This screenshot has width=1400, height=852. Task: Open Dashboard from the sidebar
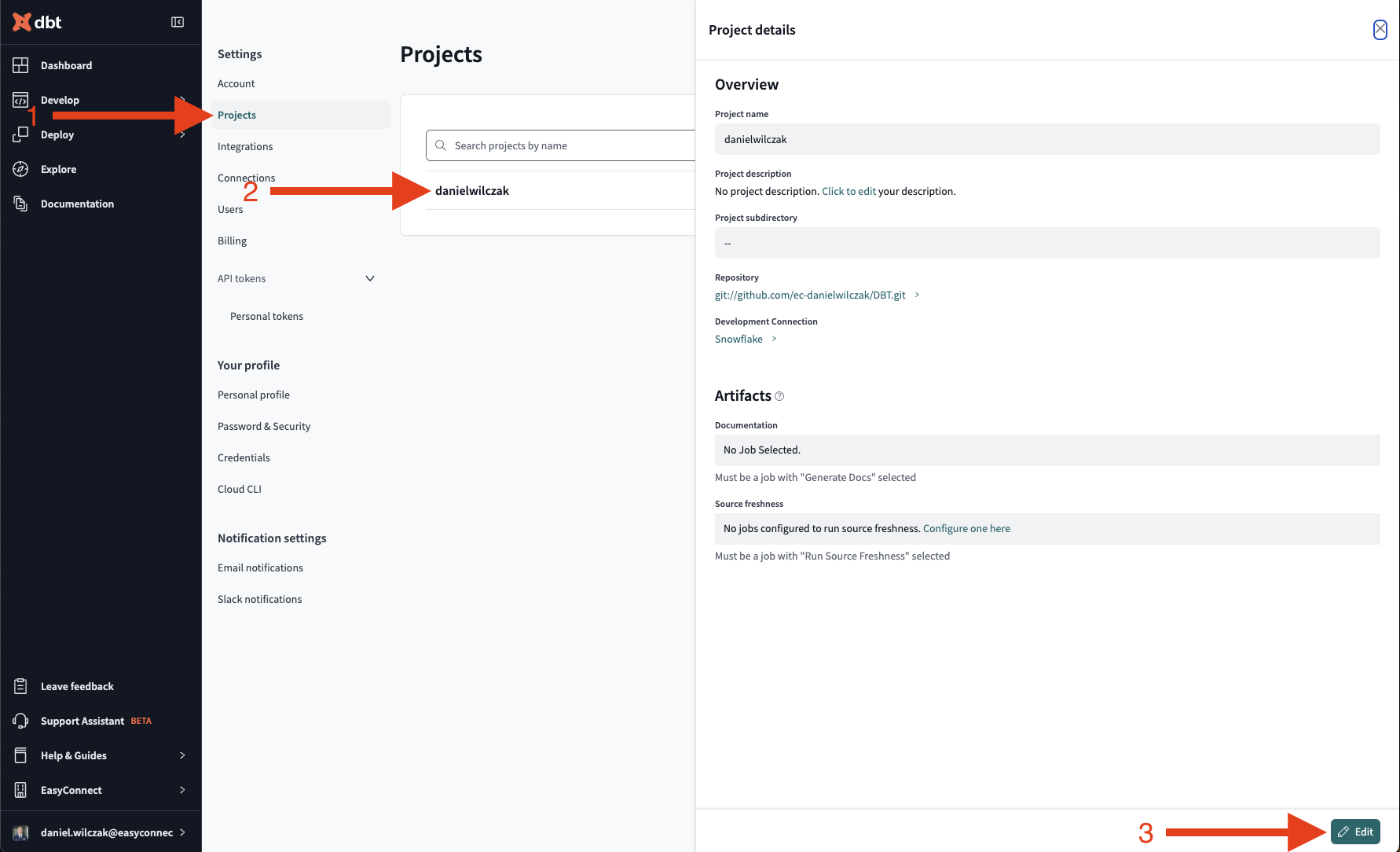click(66, 65)
